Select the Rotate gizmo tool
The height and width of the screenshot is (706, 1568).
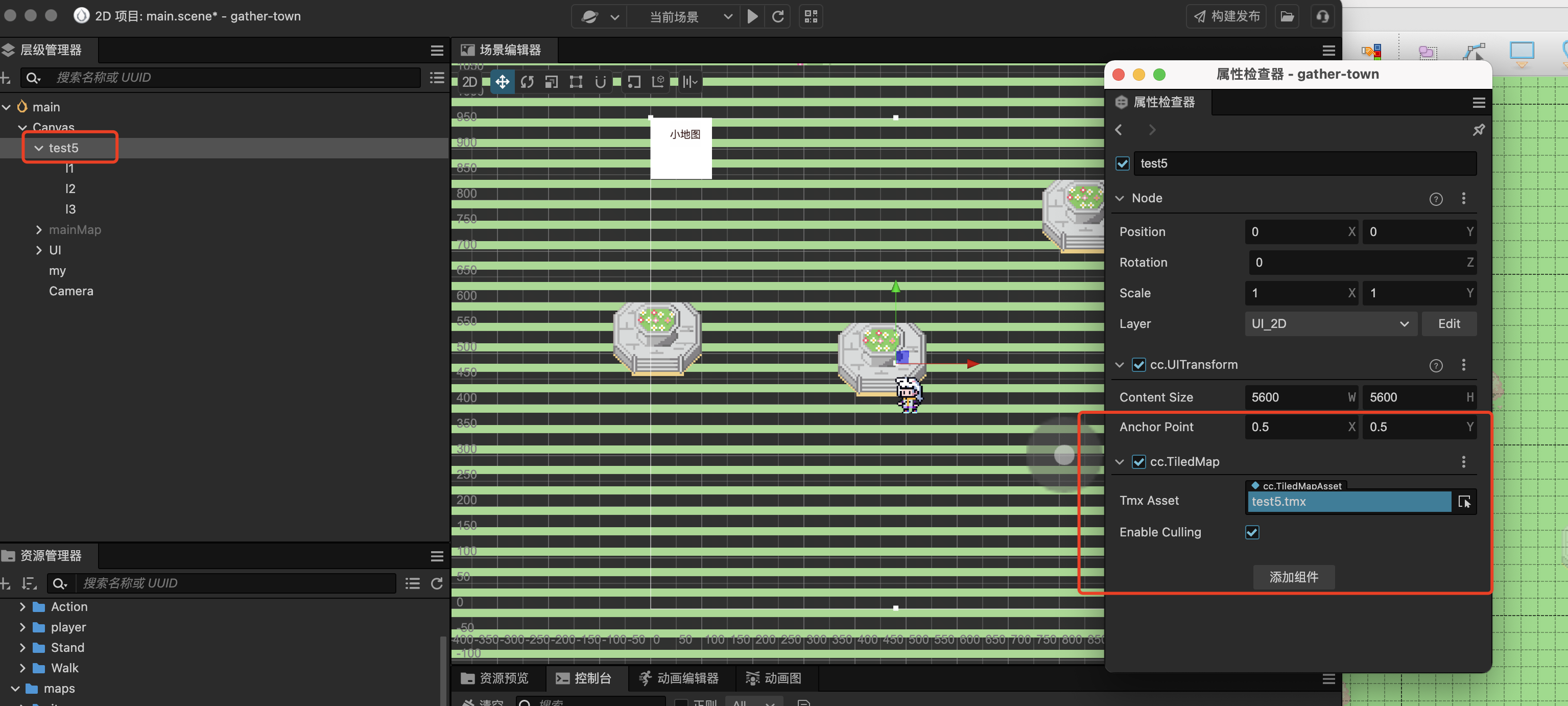(x=527, y=82)
